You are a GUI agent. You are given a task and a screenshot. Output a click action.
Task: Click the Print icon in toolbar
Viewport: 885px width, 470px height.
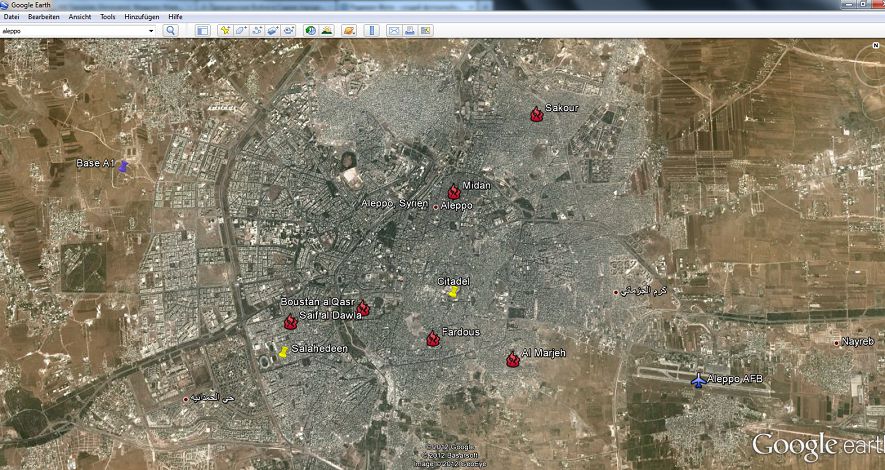pyautogui.click(x=410, y=30)
